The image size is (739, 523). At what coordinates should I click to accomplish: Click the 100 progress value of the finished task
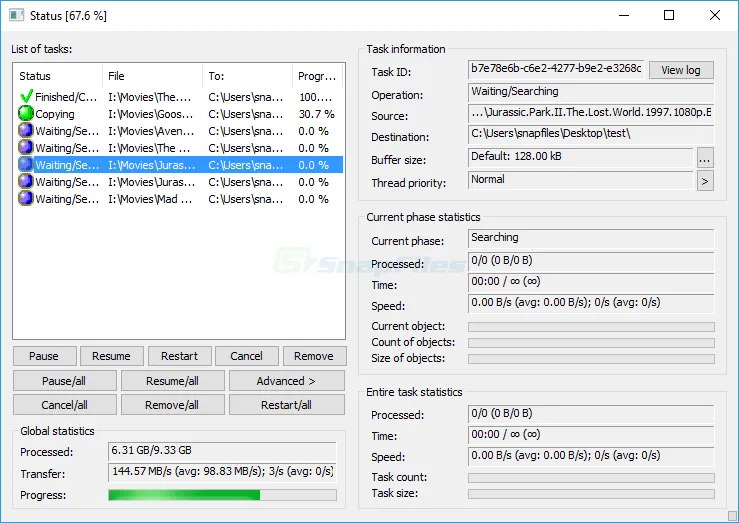coord(315,97)
